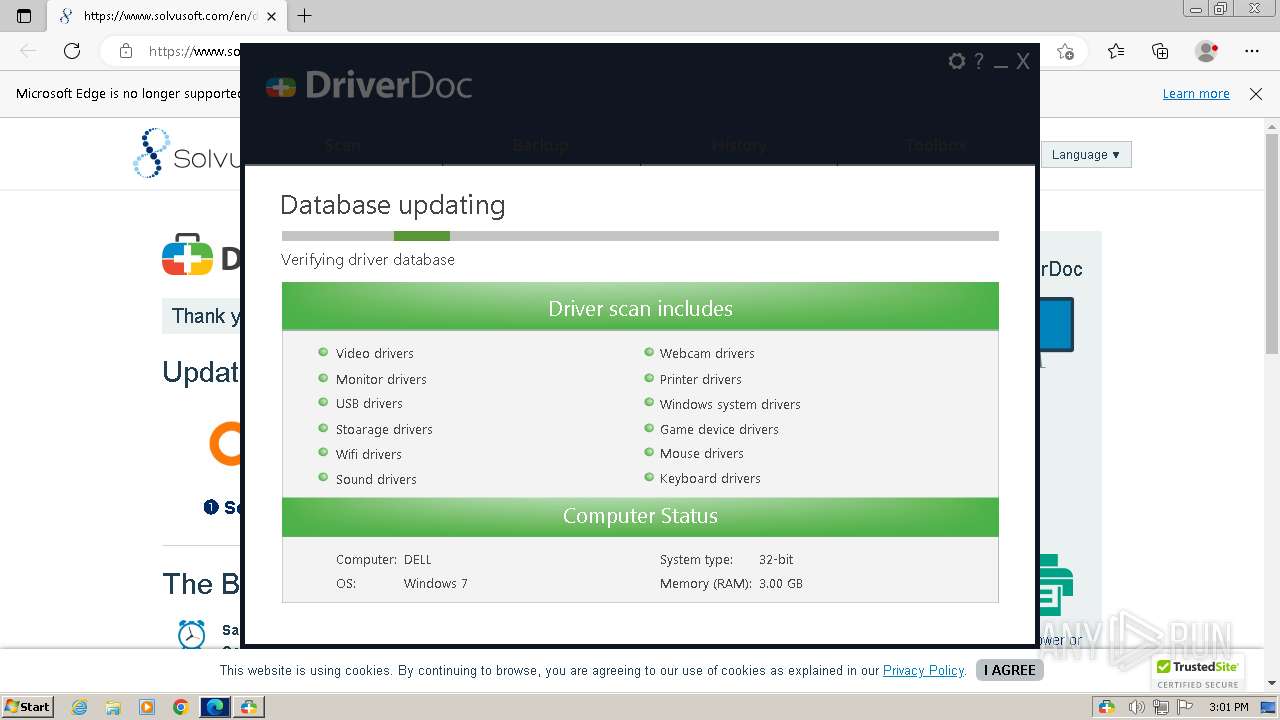This screenshot has height=720, width=1280.
Task: Click the 'Mouse drivers' entry
Action: [701, 454]
